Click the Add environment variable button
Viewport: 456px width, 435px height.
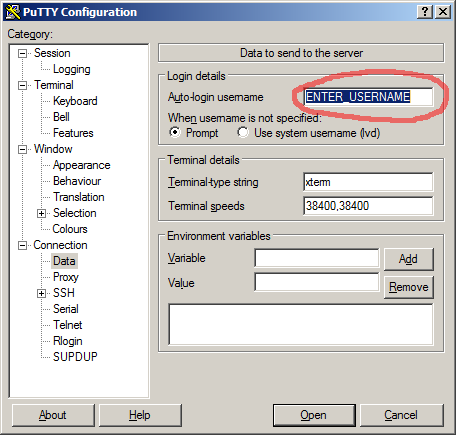(409, 259)
